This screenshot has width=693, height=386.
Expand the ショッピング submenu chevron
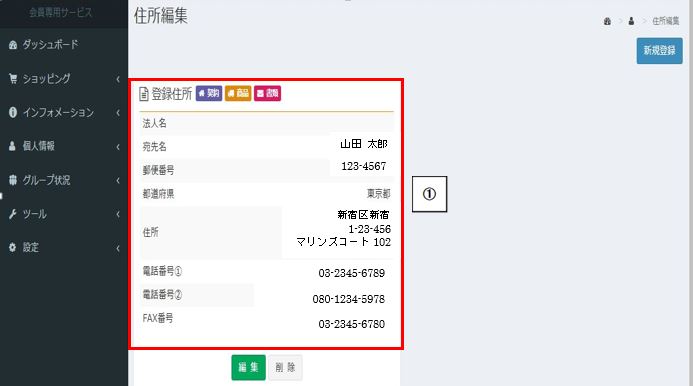tap(118, 79)
